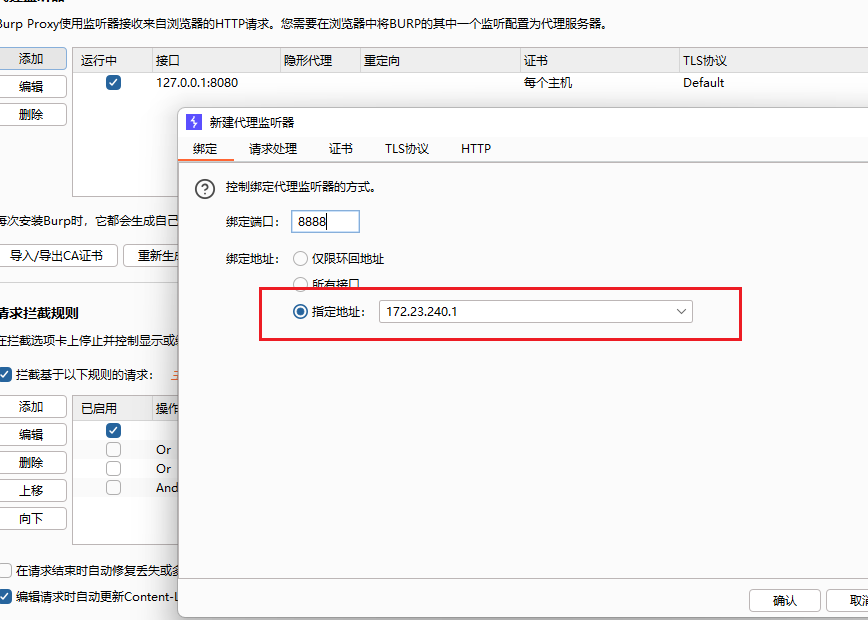Screen dimensions: 868x620
Task: Click the 上移 button
Action: point(31,490)
